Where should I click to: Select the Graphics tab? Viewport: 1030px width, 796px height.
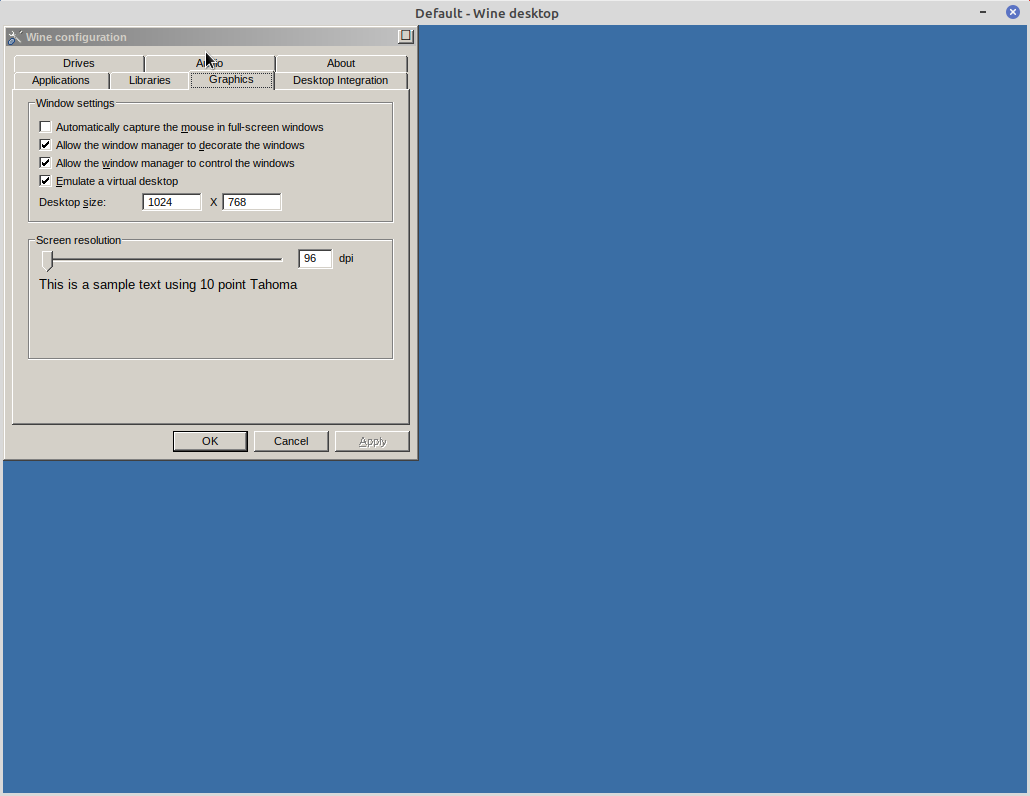coord(231,80)
